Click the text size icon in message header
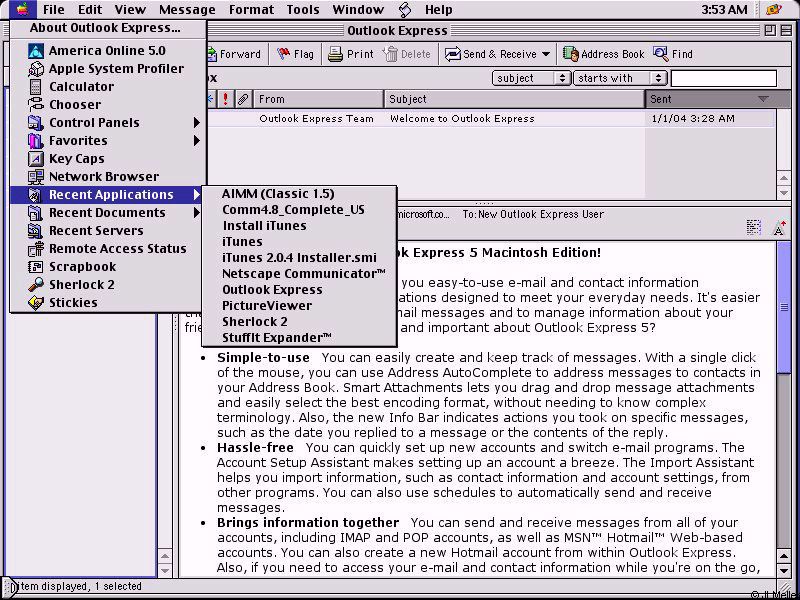This screenshot has height=600, width=800. (779, 228)
